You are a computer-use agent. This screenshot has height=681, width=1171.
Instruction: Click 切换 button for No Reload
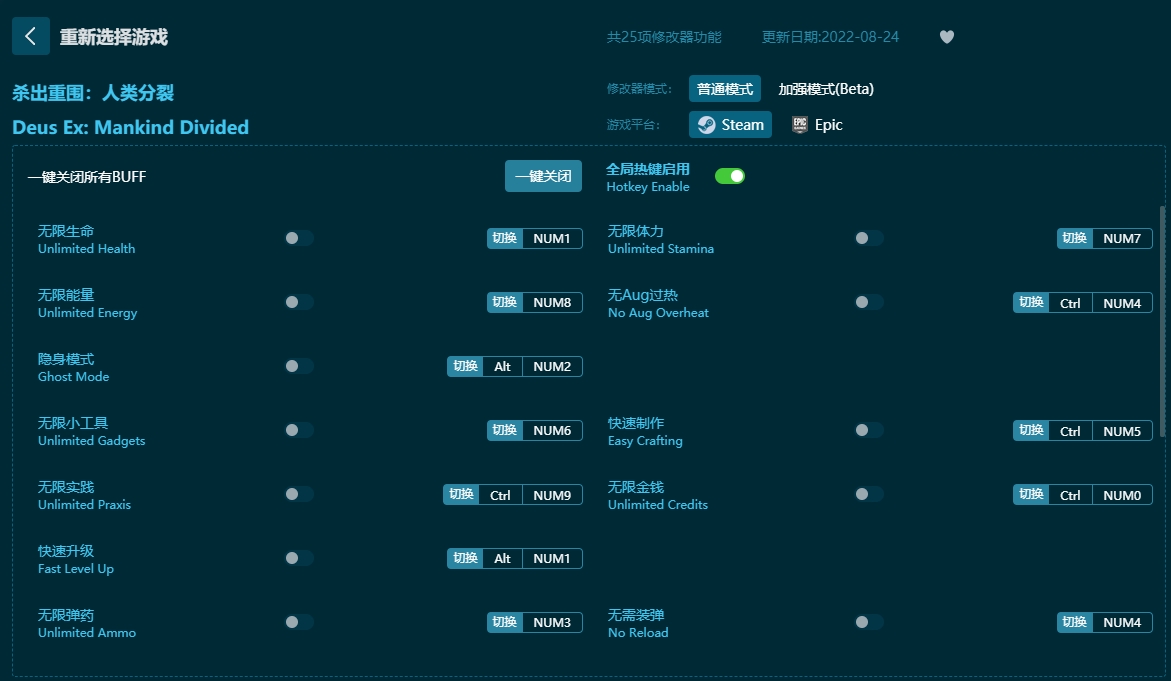[1075, 622]
